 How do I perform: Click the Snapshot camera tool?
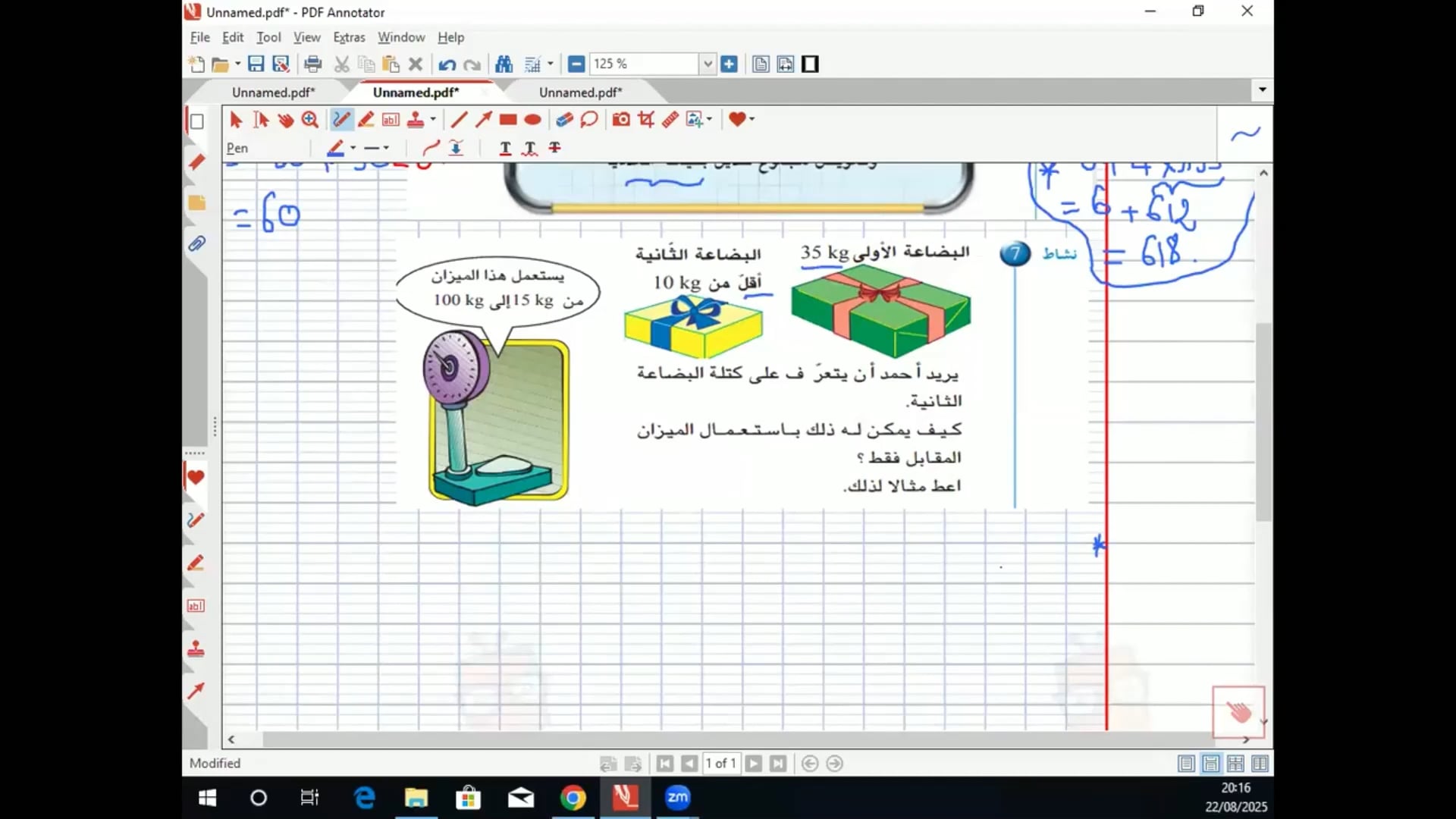621,120
